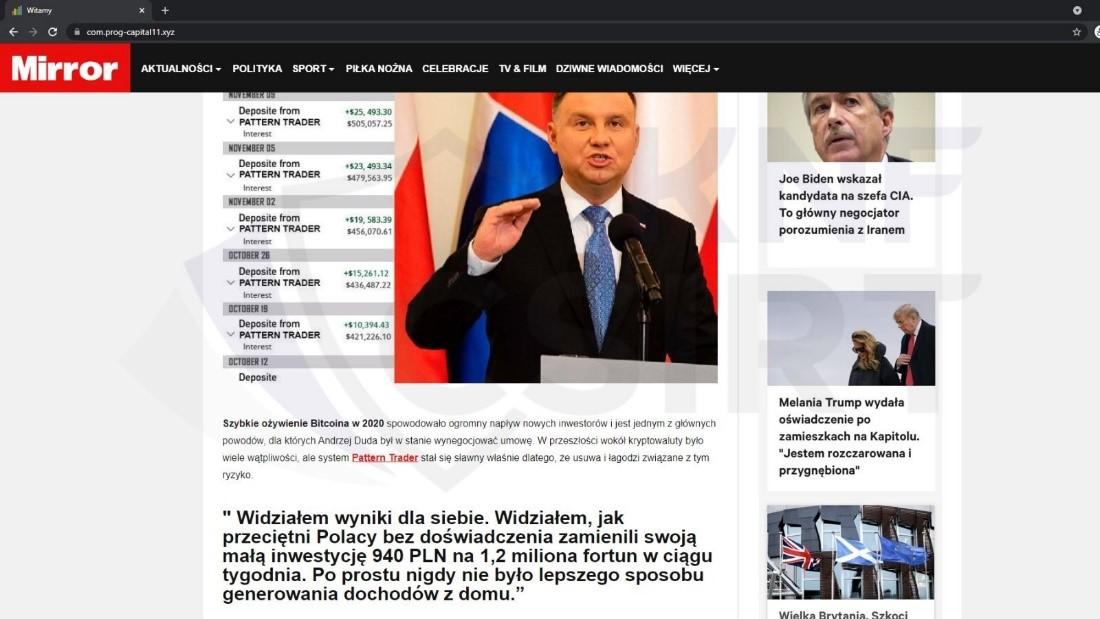Open the Dziwne Wiadomości section
This screenshot has width=1100, height=619.
(609, 69)
